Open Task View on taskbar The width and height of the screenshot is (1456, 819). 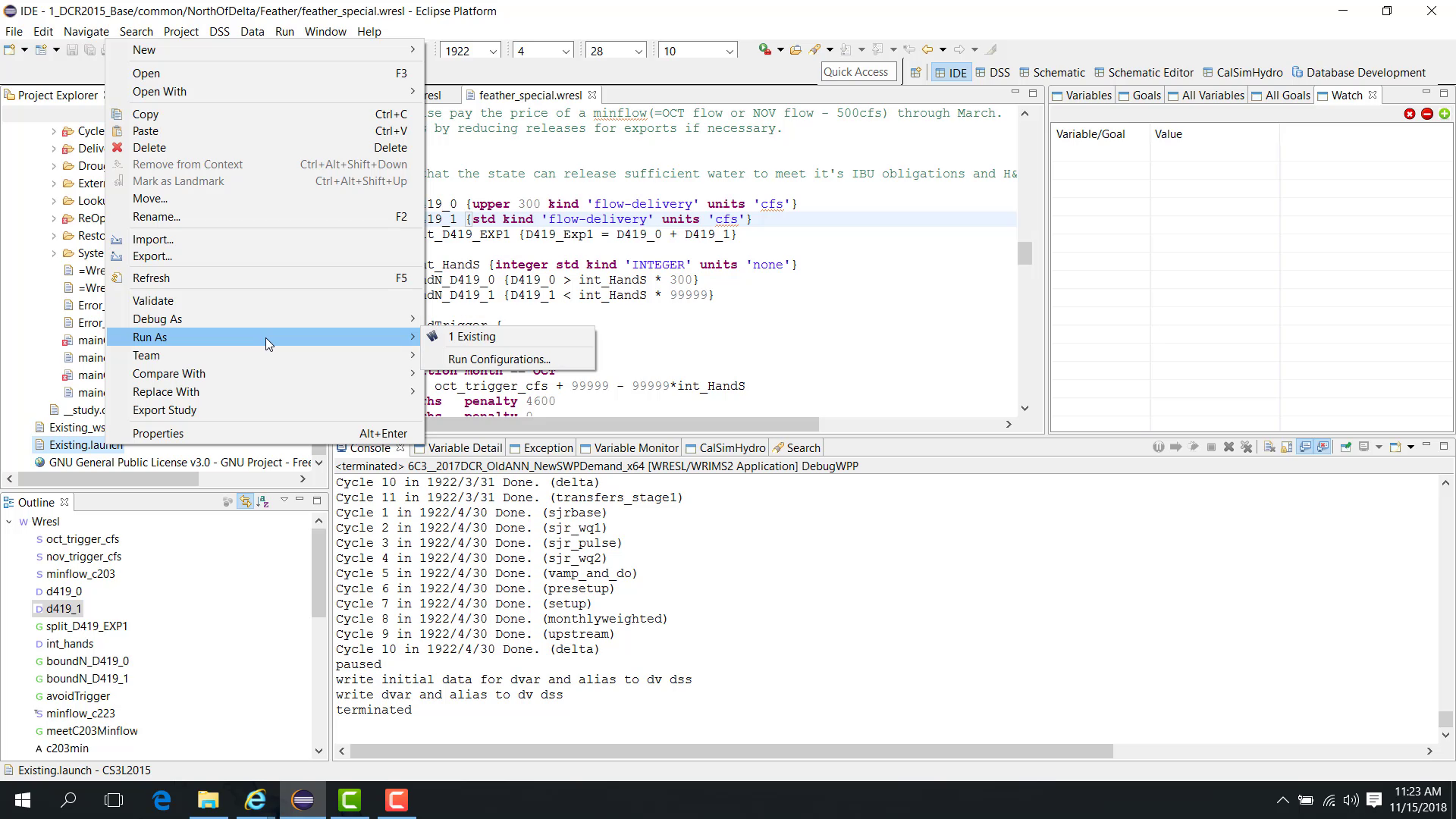click(114, 800)
